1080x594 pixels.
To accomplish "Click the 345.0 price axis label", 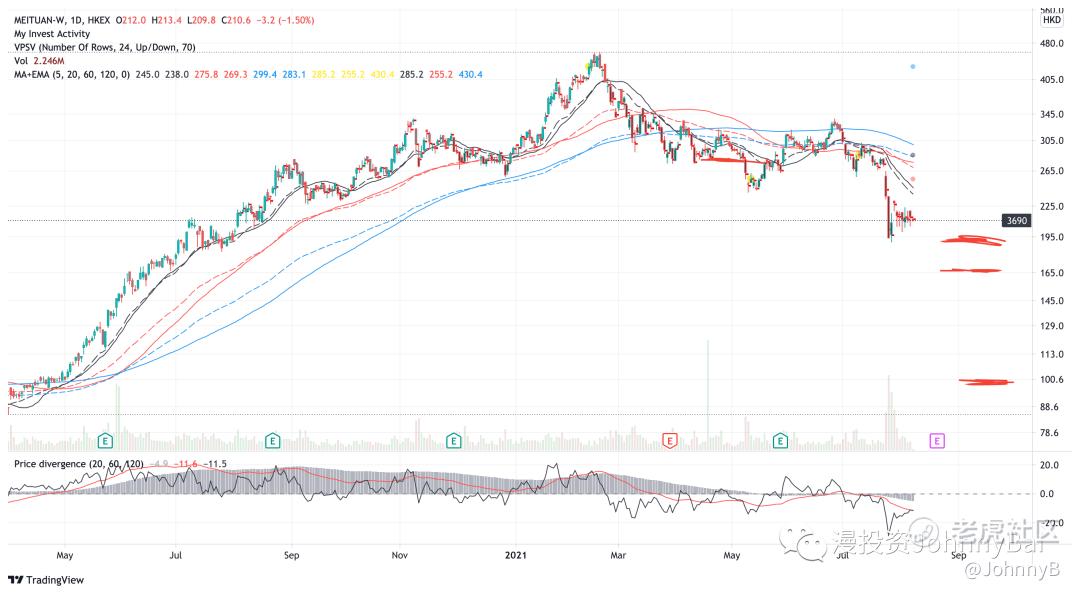I will pos(1052,114).
